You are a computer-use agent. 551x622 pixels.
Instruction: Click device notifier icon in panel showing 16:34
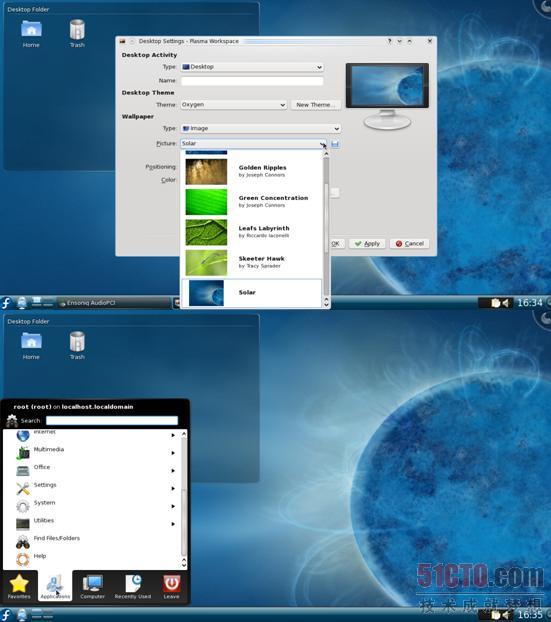pos(22,303)
